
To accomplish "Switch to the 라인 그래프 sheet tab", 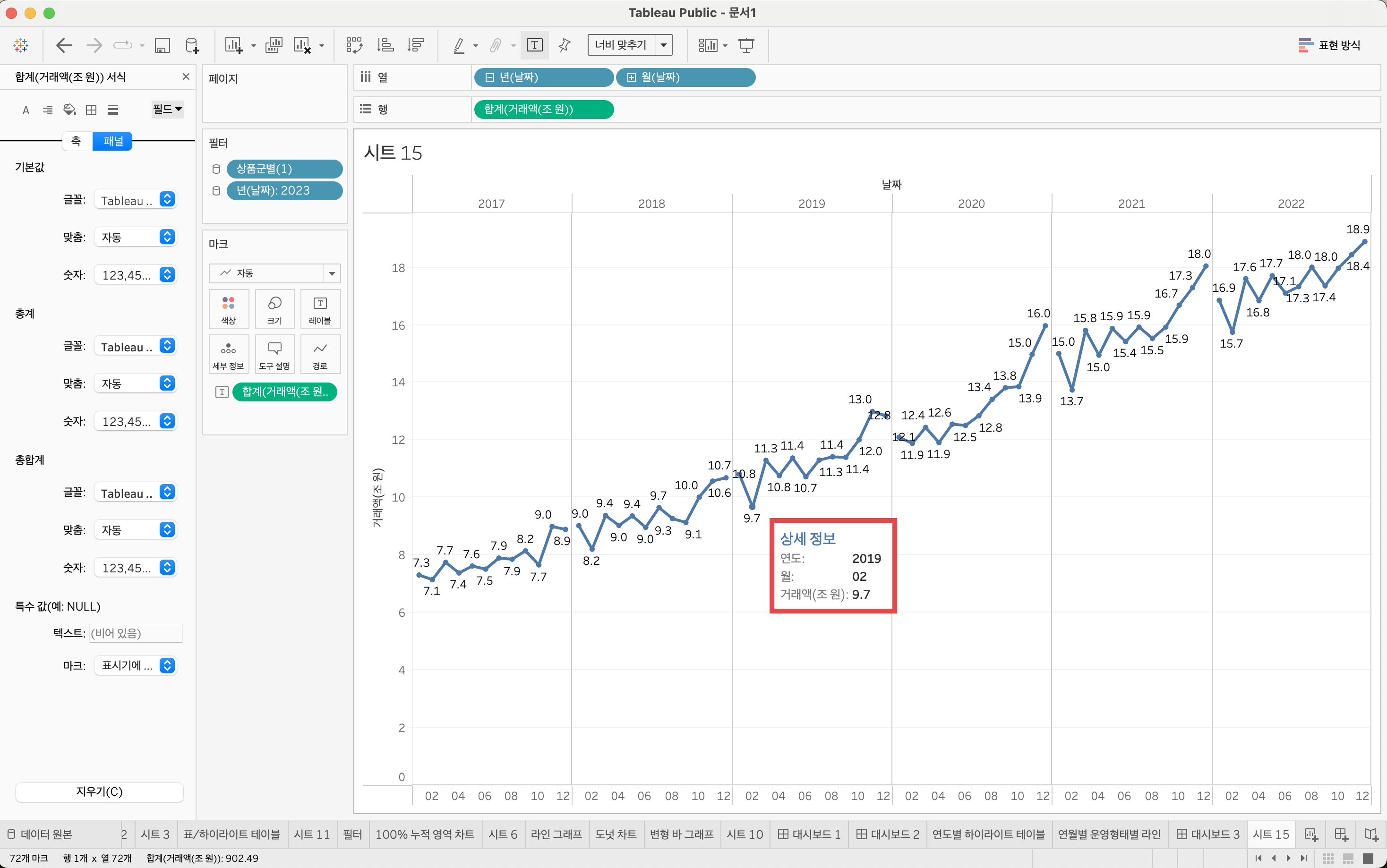I will coord(556,834).
